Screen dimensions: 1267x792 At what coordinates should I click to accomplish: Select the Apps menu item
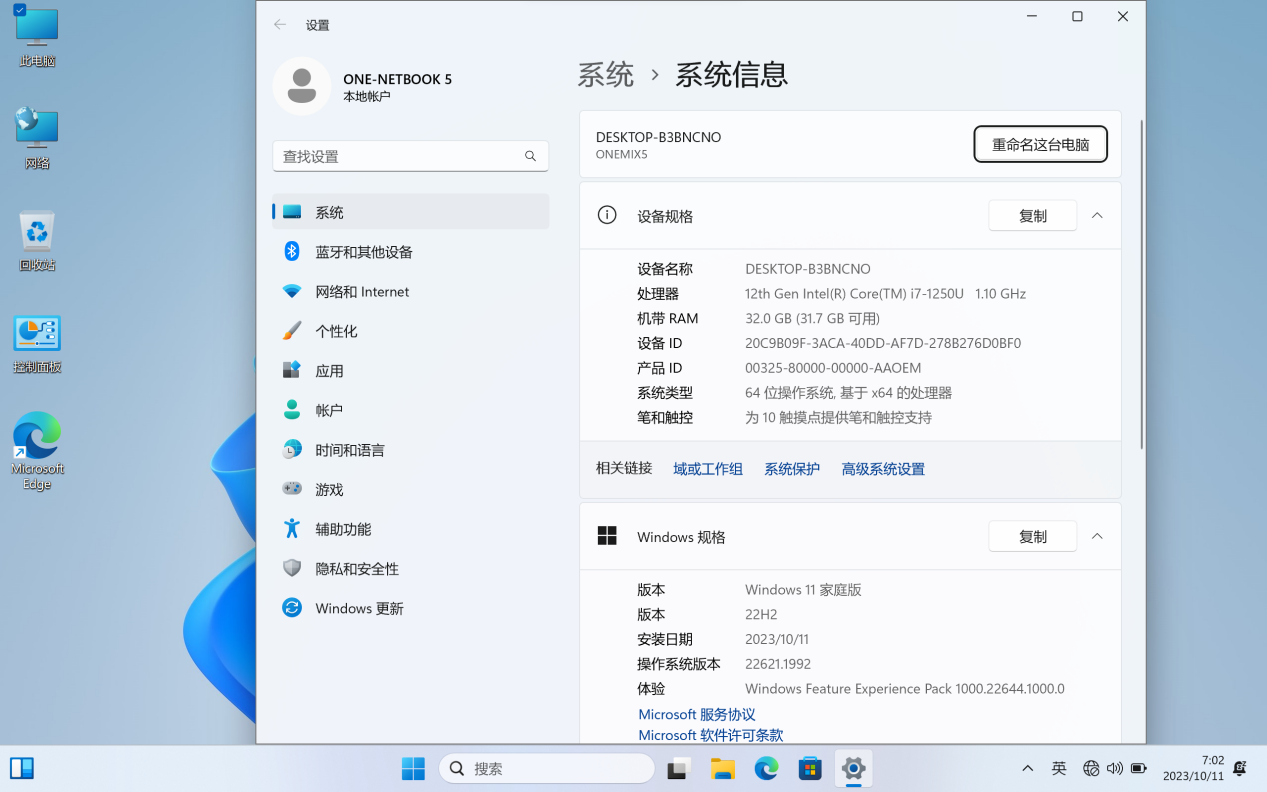(x=329, y=371)
